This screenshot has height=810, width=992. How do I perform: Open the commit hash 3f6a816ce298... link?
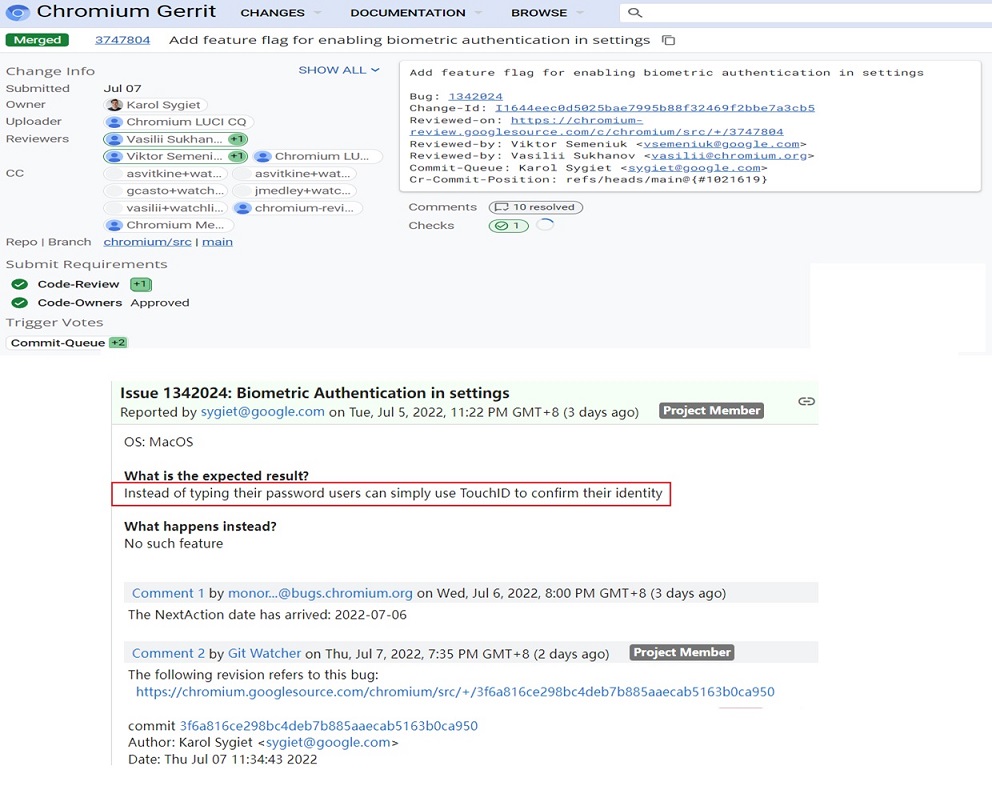coord(329,726)
